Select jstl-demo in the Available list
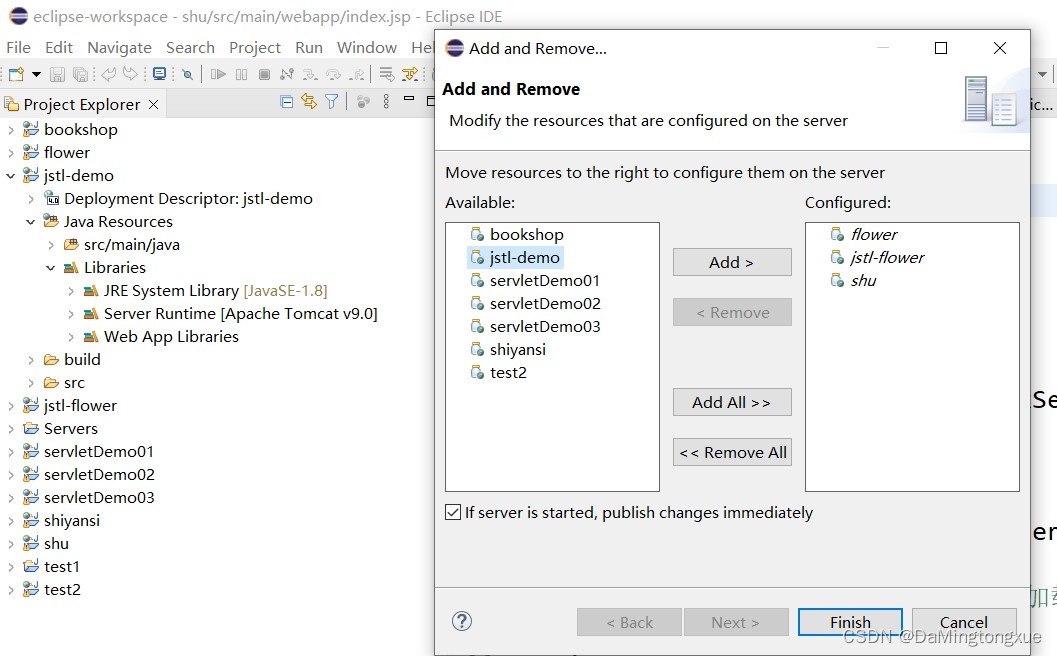The width and height of the screenshot is (1057, 656). pos(522,257)
